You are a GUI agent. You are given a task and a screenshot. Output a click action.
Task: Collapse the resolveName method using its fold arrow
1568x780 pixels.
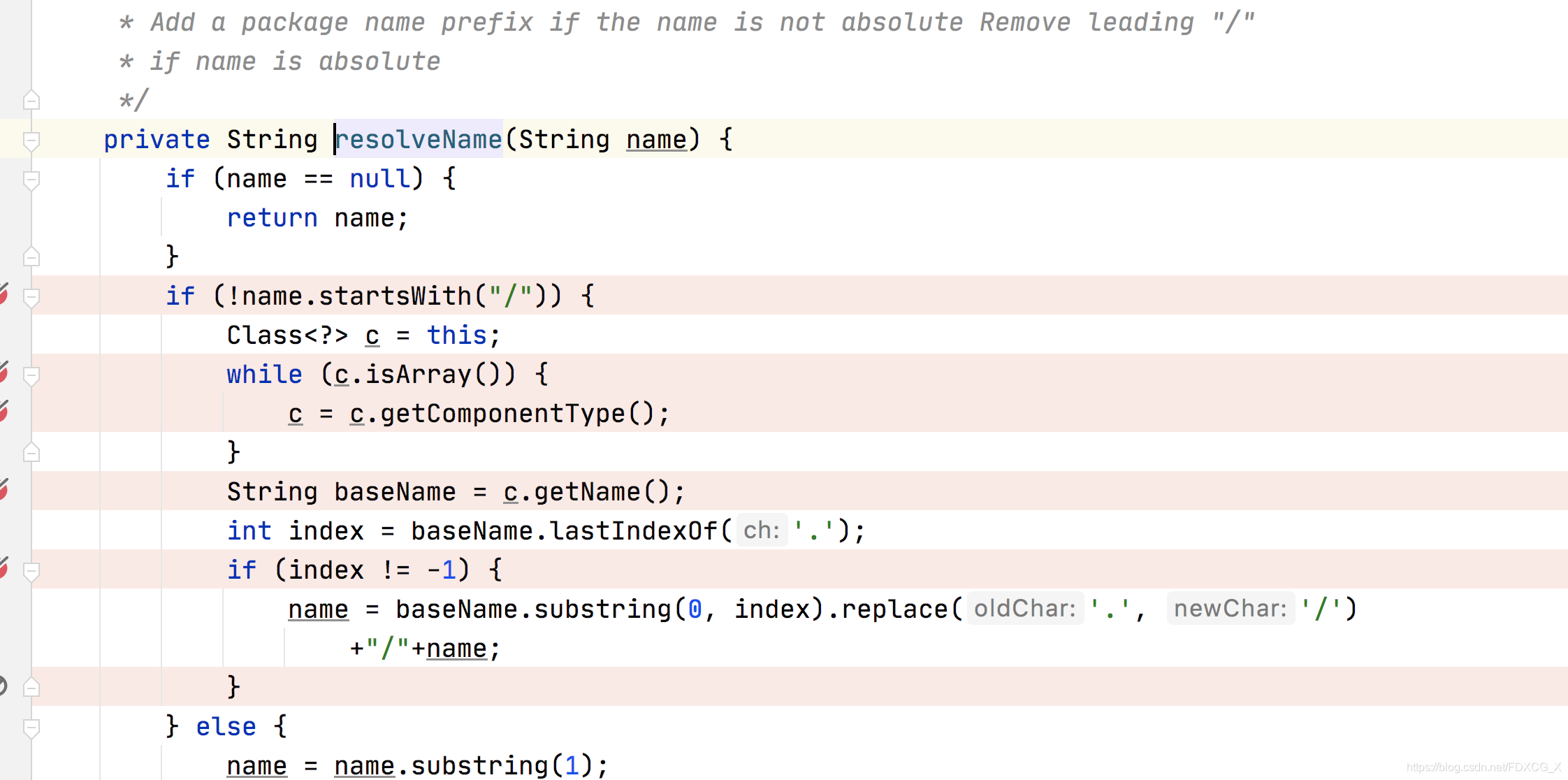point(31,139)
